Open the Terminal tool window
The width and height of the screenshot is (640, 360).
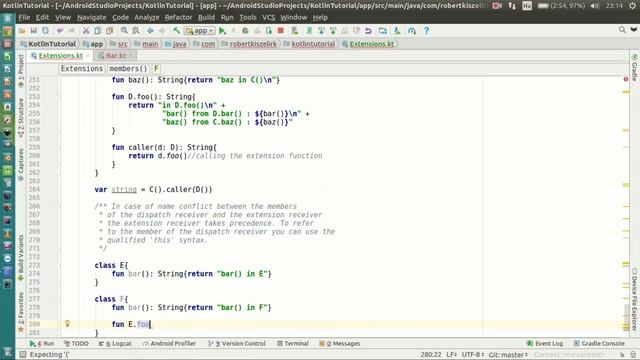(293, 344)
